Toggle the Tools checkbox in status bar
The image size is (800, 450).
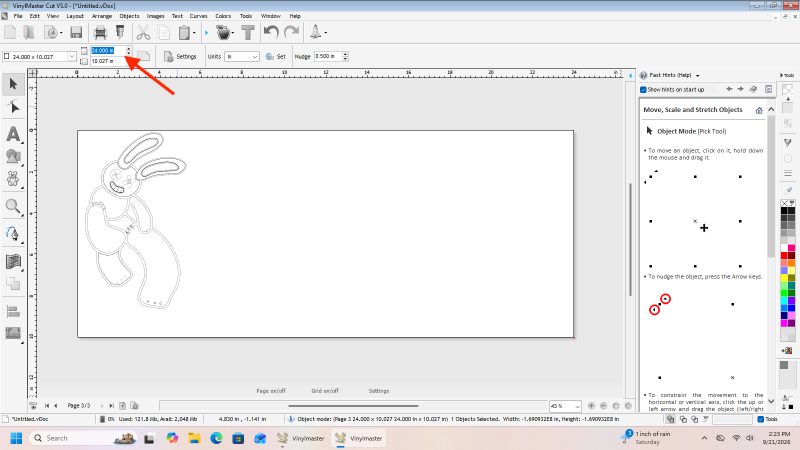[x=760, y=419]
